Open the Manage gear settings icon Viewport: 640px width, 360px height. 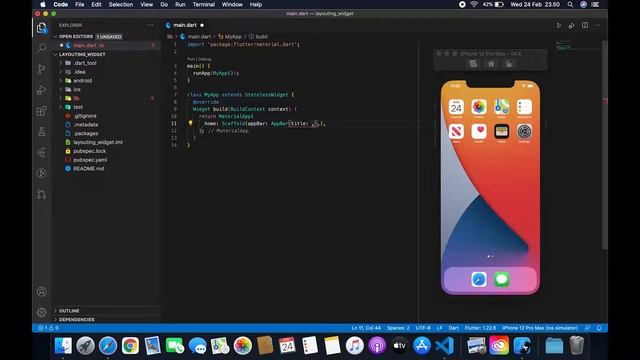tap(42, 312)
